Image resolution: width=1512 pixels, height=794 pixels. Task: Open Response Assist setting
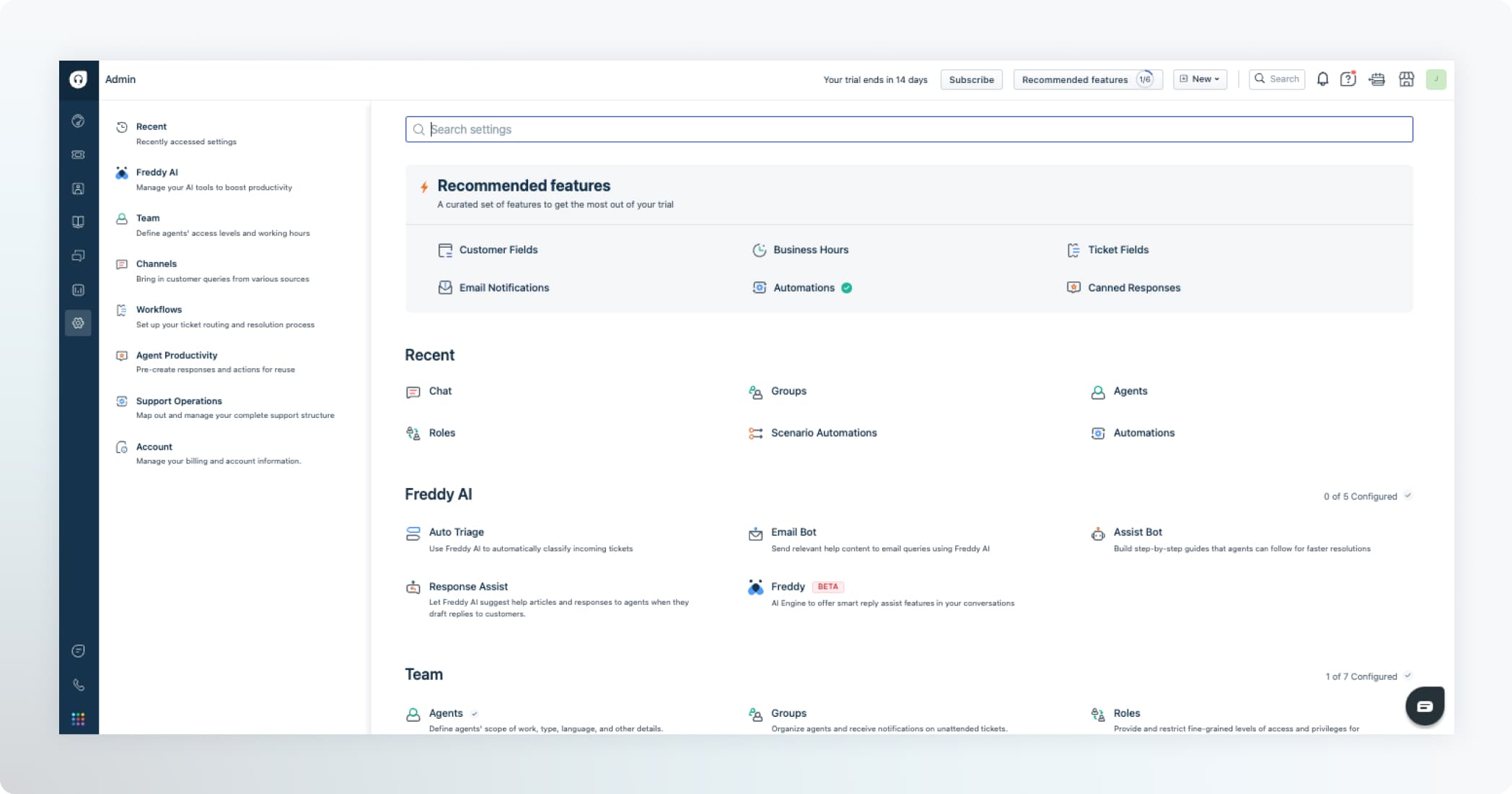(468, 587)
